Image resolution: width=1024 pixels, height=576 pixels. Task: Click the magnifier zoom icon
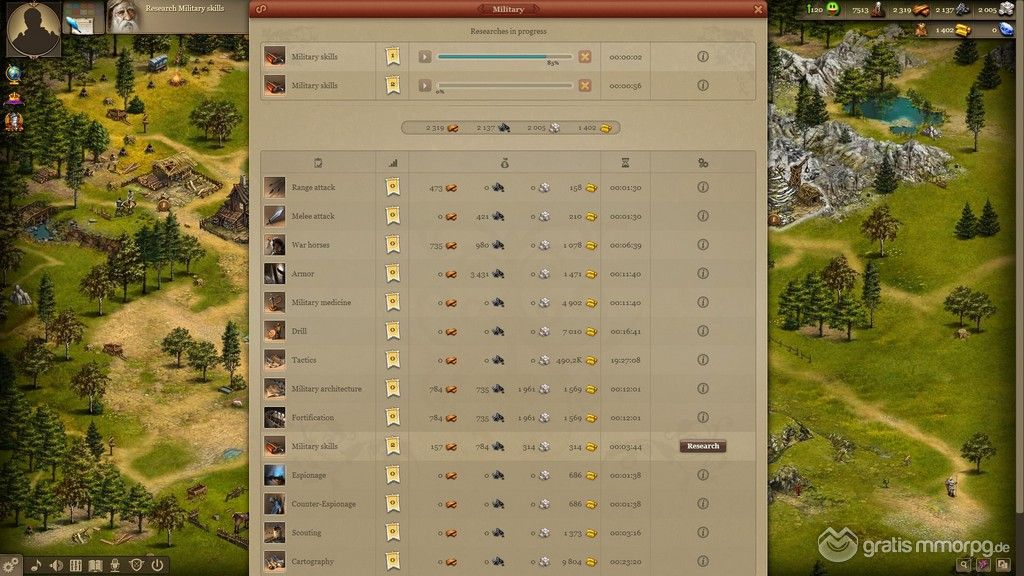tap(963, 564)
